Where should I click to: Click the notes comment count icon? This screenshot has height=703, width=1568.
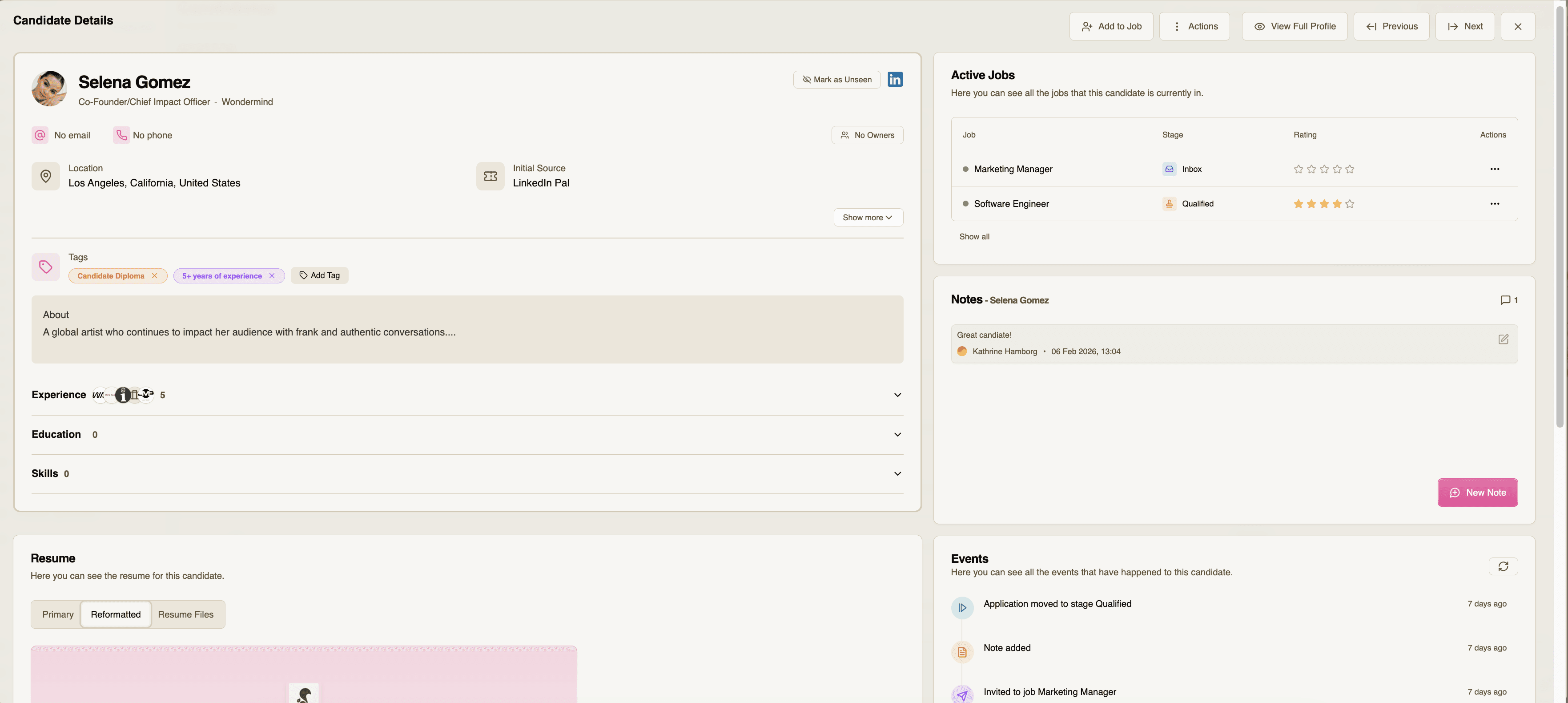point(1505,300)
